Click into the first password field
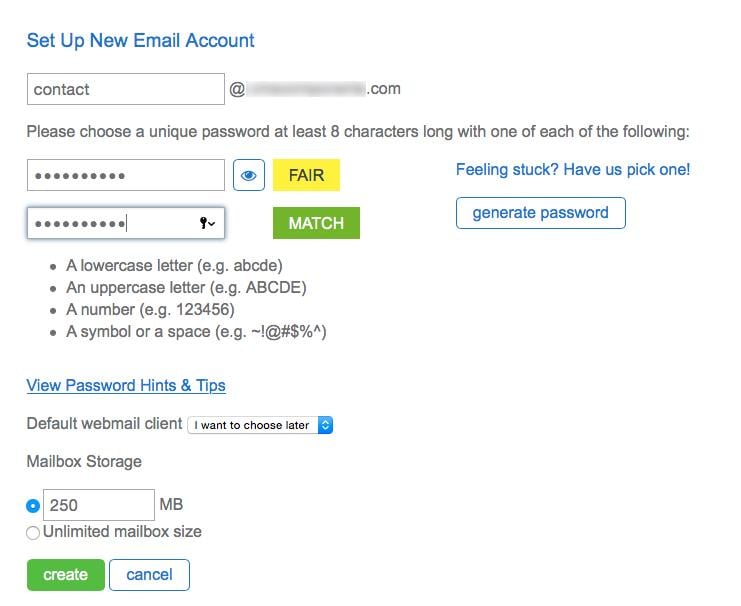The image size is (741, 606). point(125,176)
